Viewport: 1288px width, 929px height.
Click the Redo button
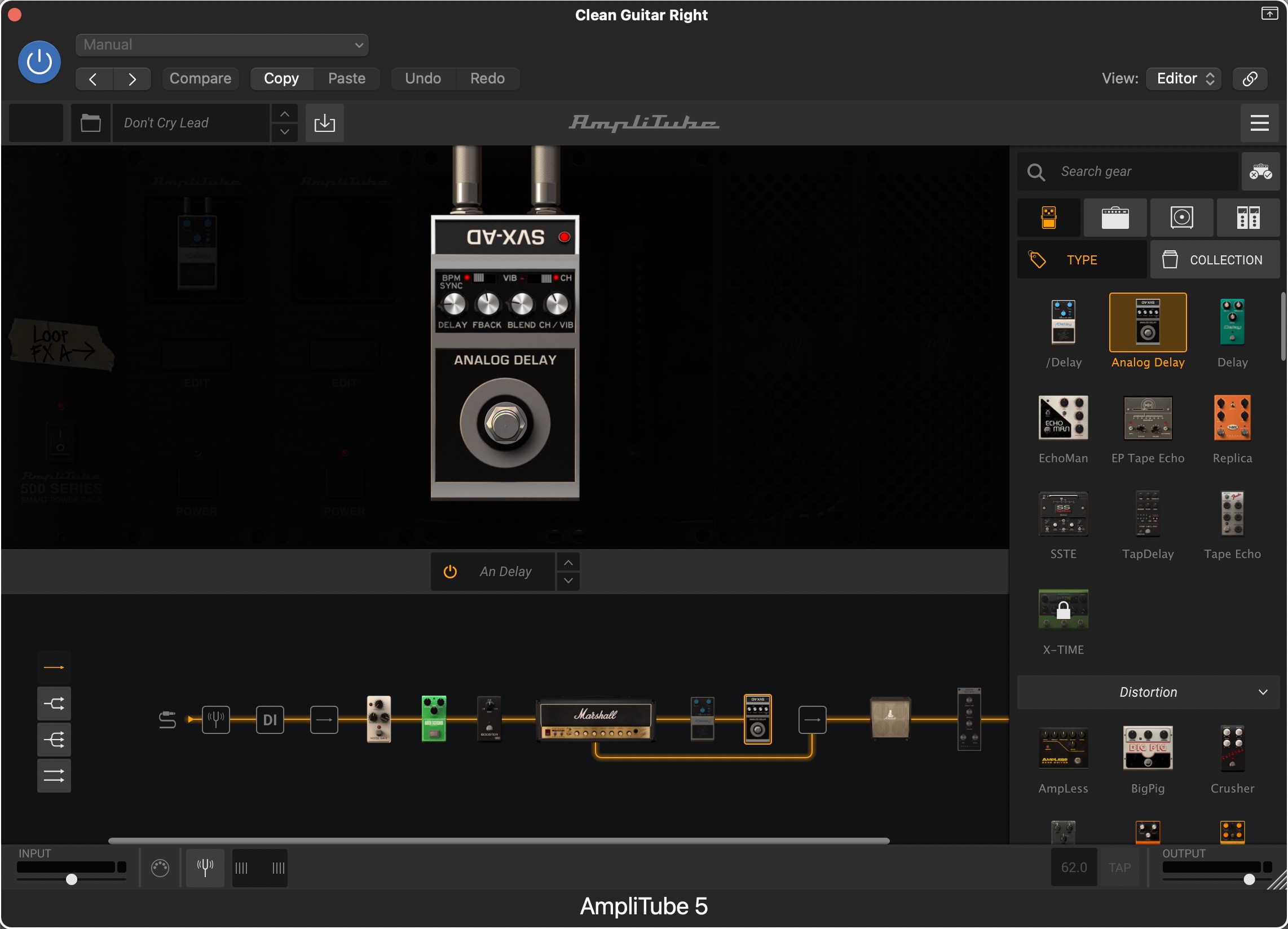point(487,78)
